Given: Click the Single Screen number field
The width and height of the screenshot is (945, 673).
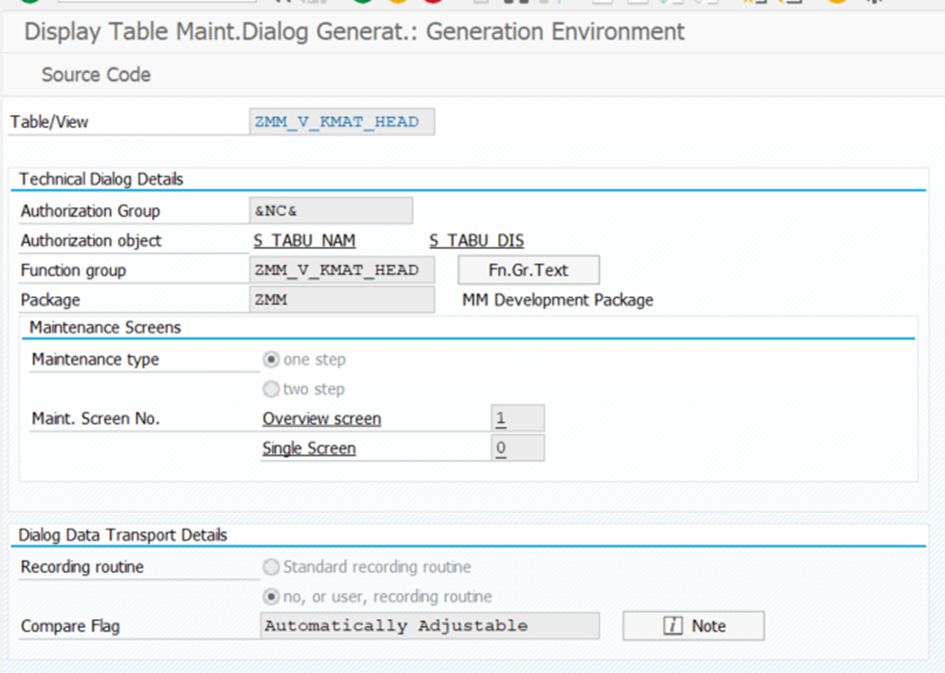Looking at the screenshot, I should pos(518,449).
